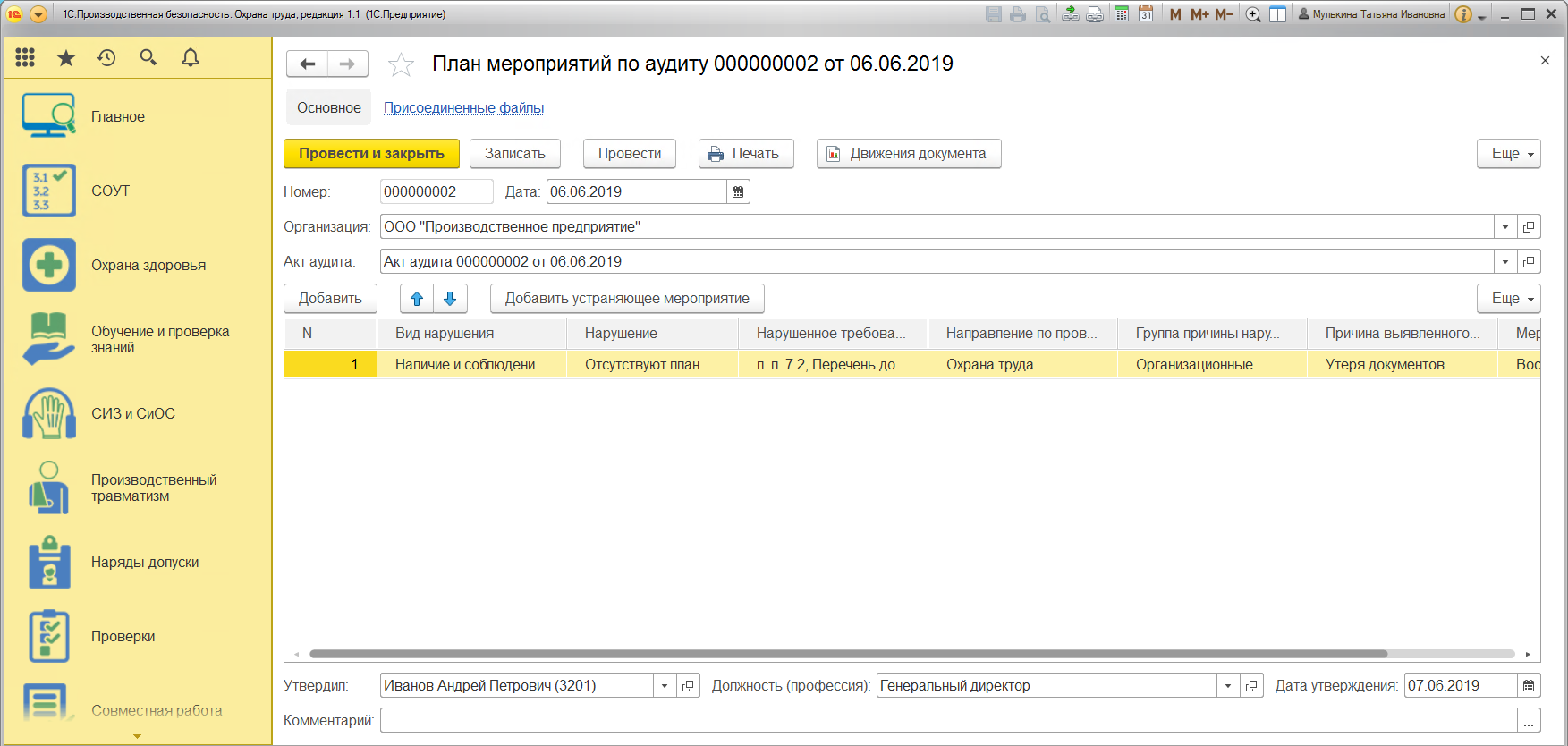Add document to favorites with star
The height and width of the screenshot is (746, 1568).
(x=401, y=64)
